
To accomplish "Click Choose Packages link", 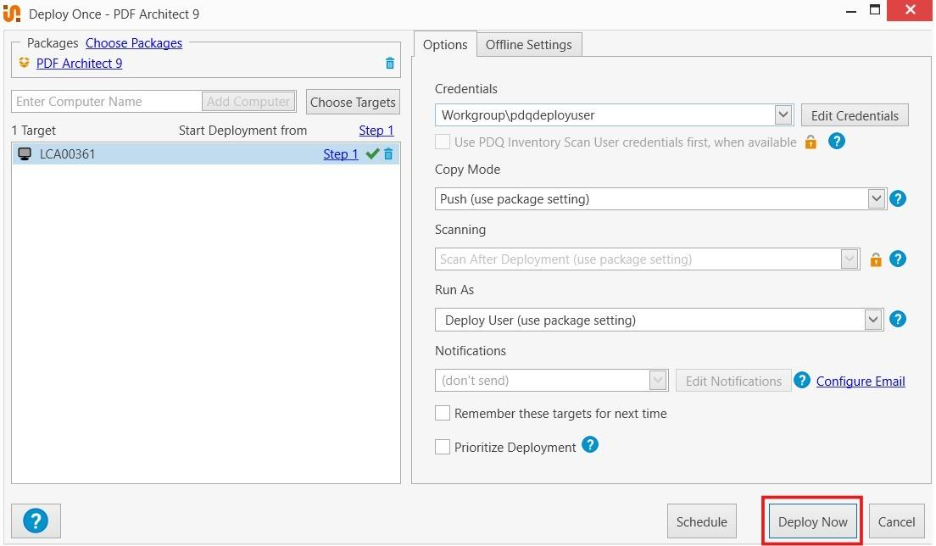I will [x=134, y=43].
